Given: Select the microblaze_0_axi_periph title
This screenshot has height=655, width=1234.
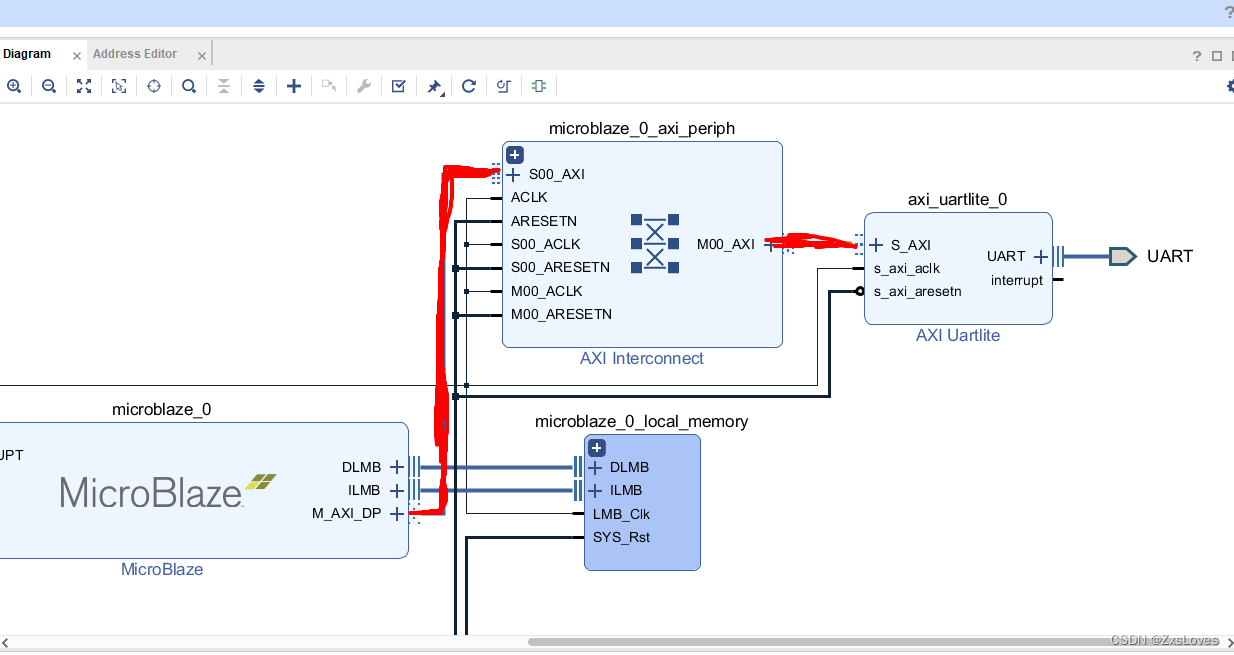Looking at the screenshot, I should click(x=642, y=128).
